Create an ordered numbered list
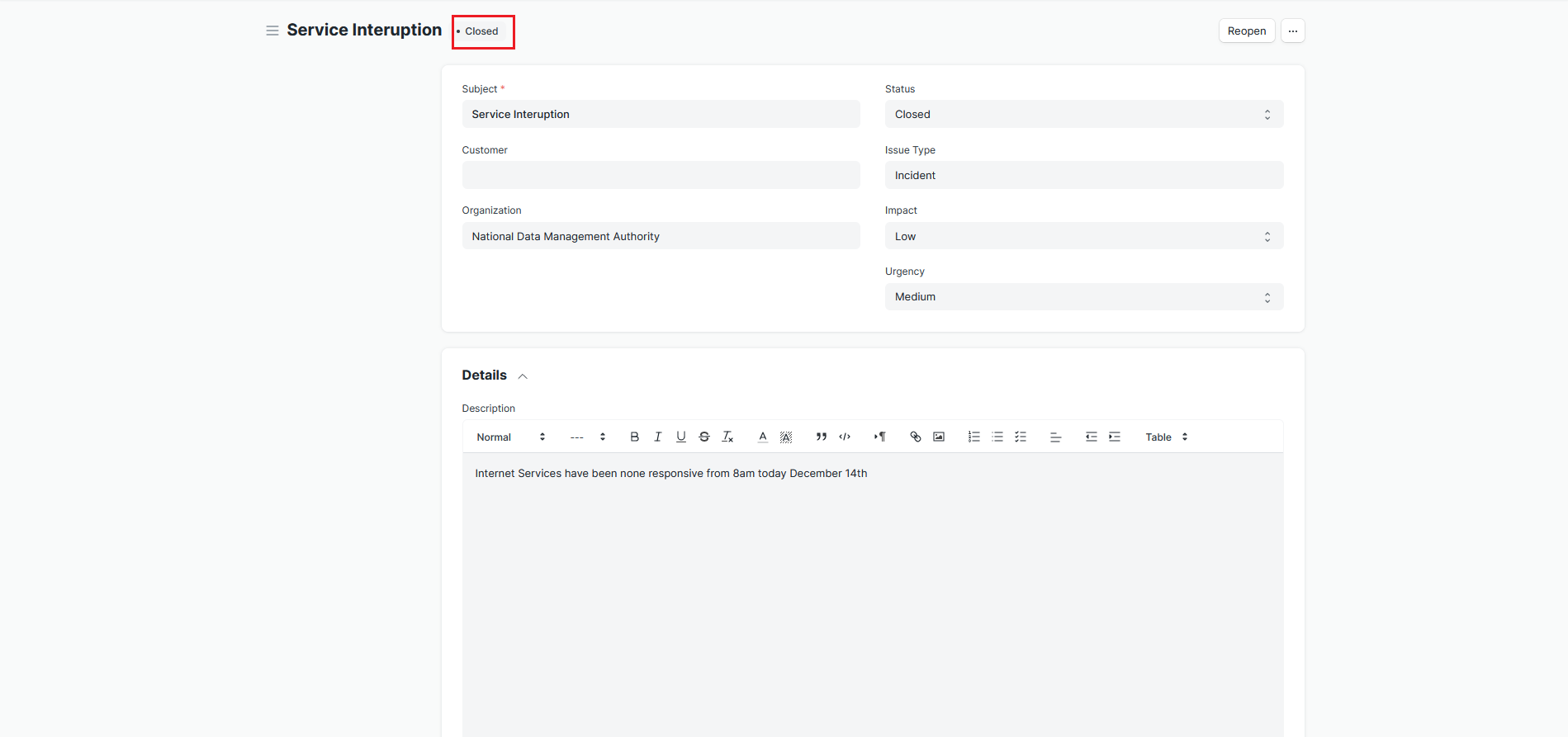 pos(973,437)
